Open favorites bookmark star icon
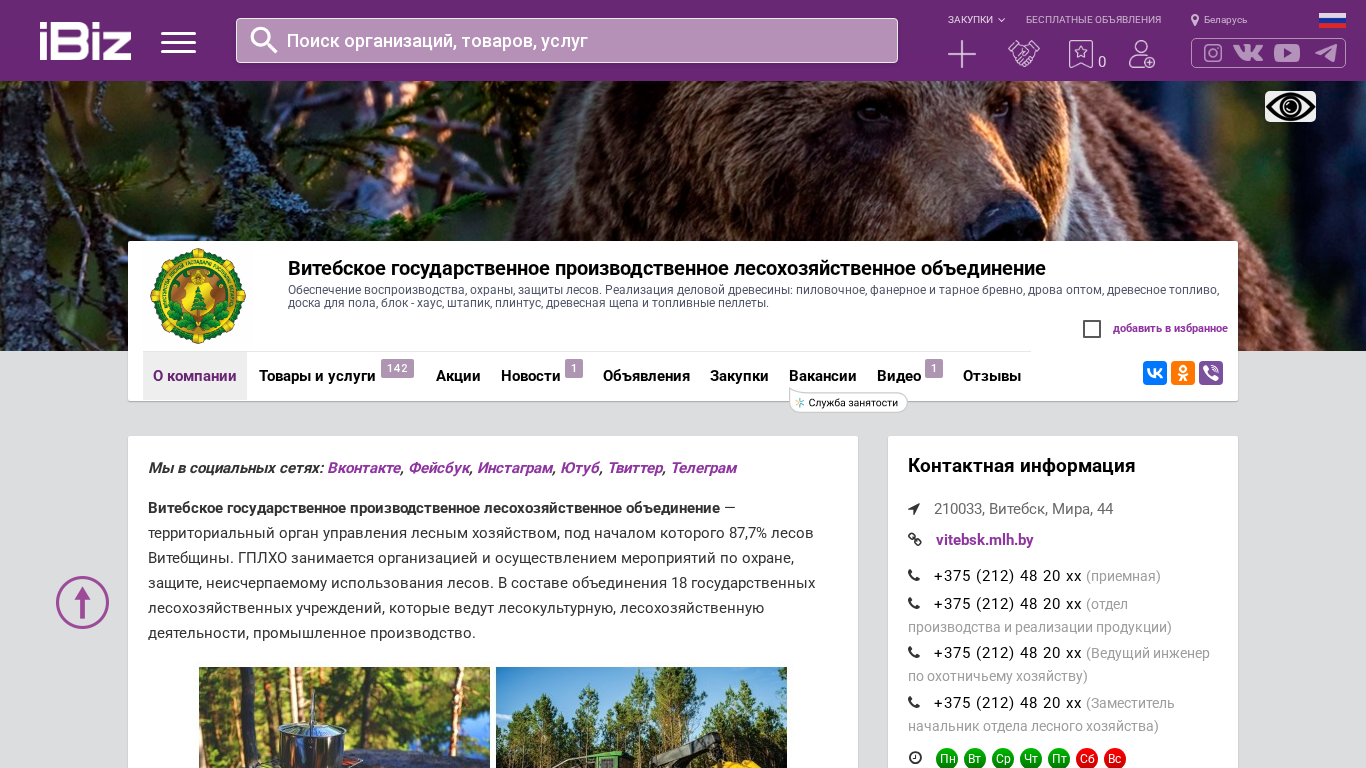 (1081, 54)
